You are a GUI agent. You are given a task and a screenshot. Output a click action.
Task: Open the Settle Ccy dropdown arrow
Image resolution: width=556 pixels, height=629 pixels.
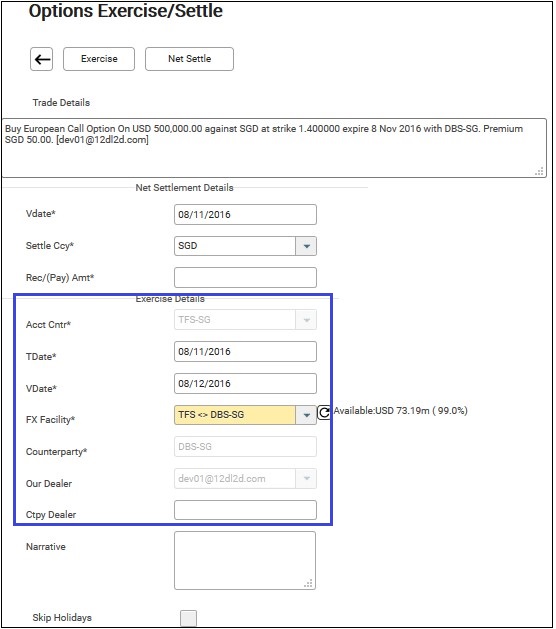click(x=306, y=246)
